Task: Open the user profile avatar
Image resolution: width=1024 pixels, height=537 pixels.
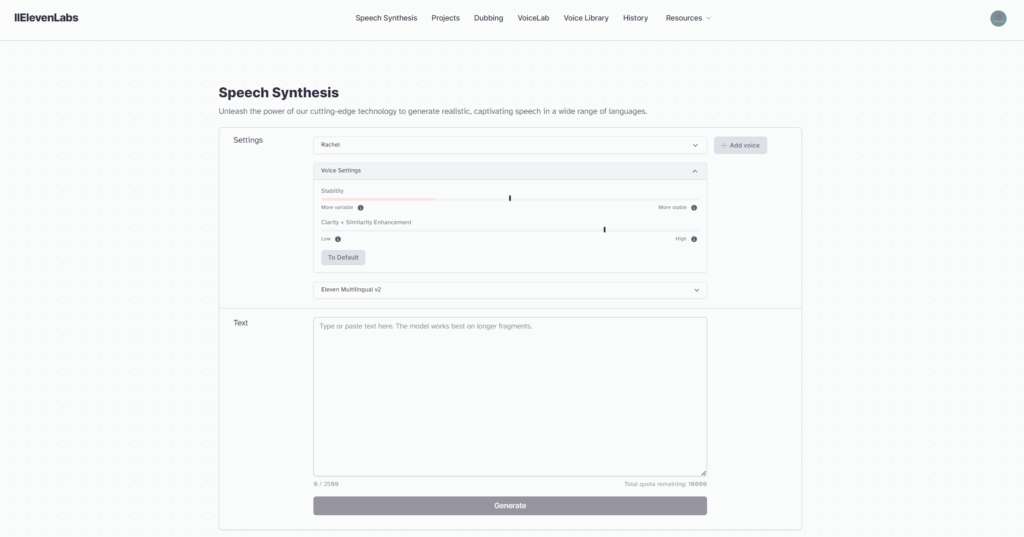Action: pyautogui.click(x=998, y=18)
